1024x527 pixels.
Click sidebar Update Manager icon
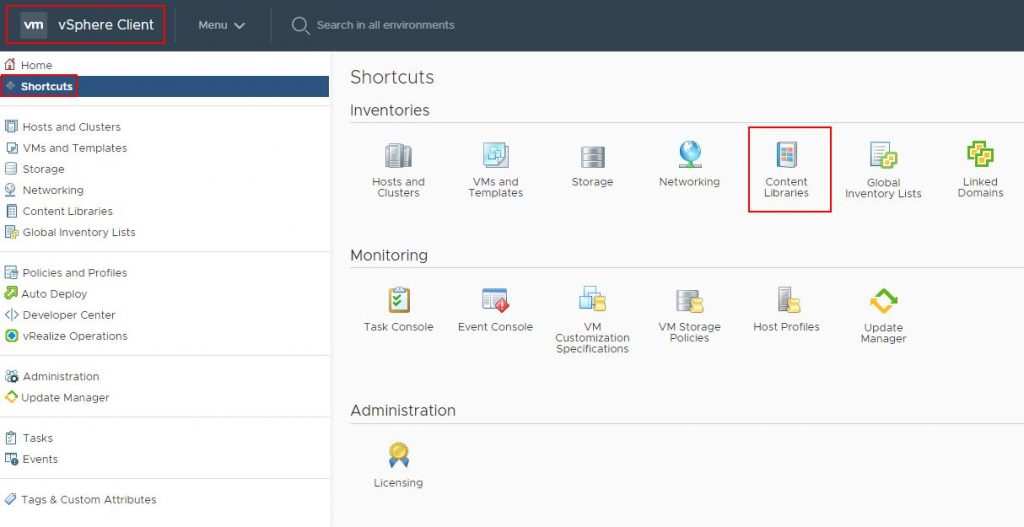[10, 397]
